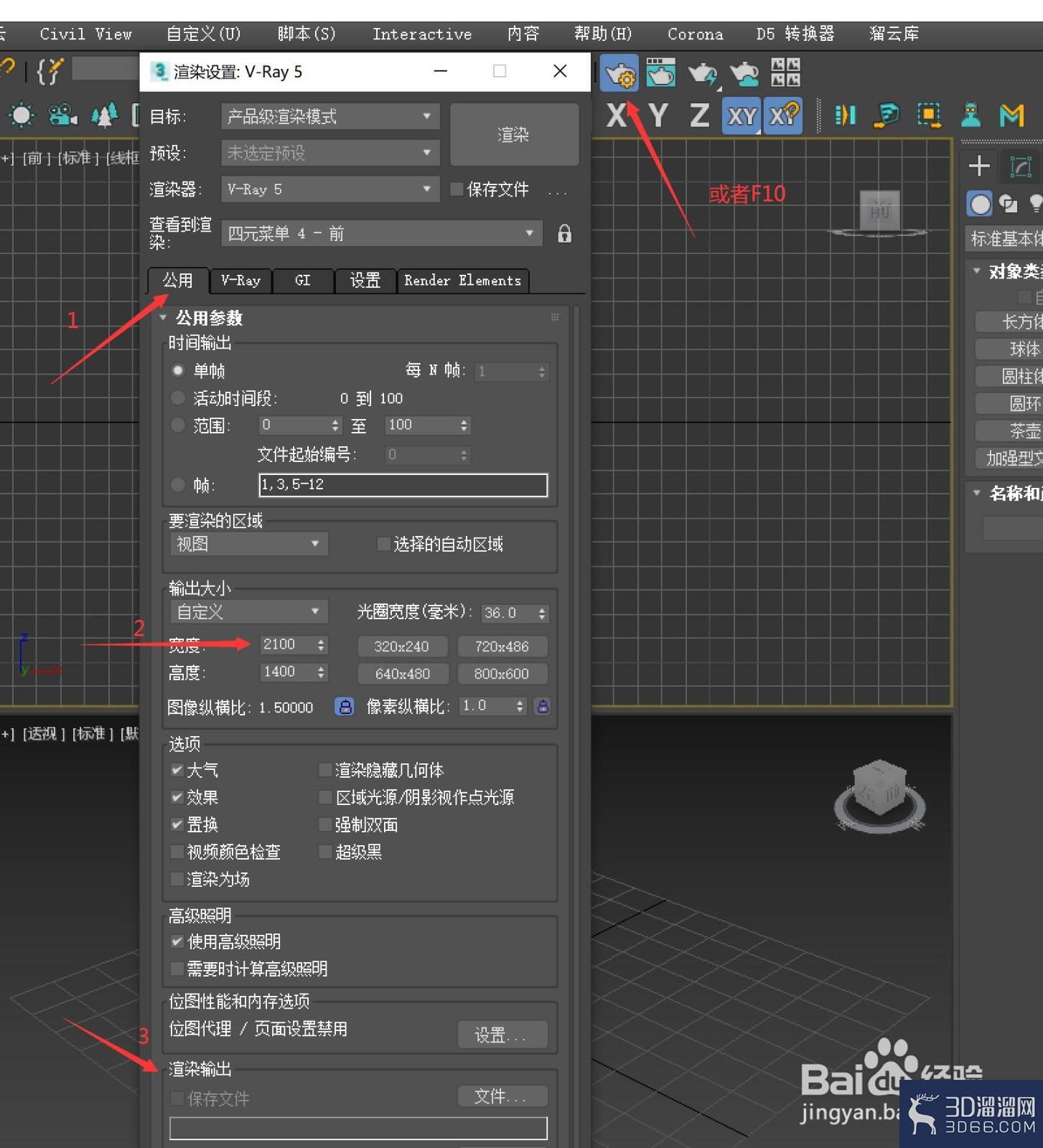Open the 输出大小 自定义 dropdown

[248, 612]
